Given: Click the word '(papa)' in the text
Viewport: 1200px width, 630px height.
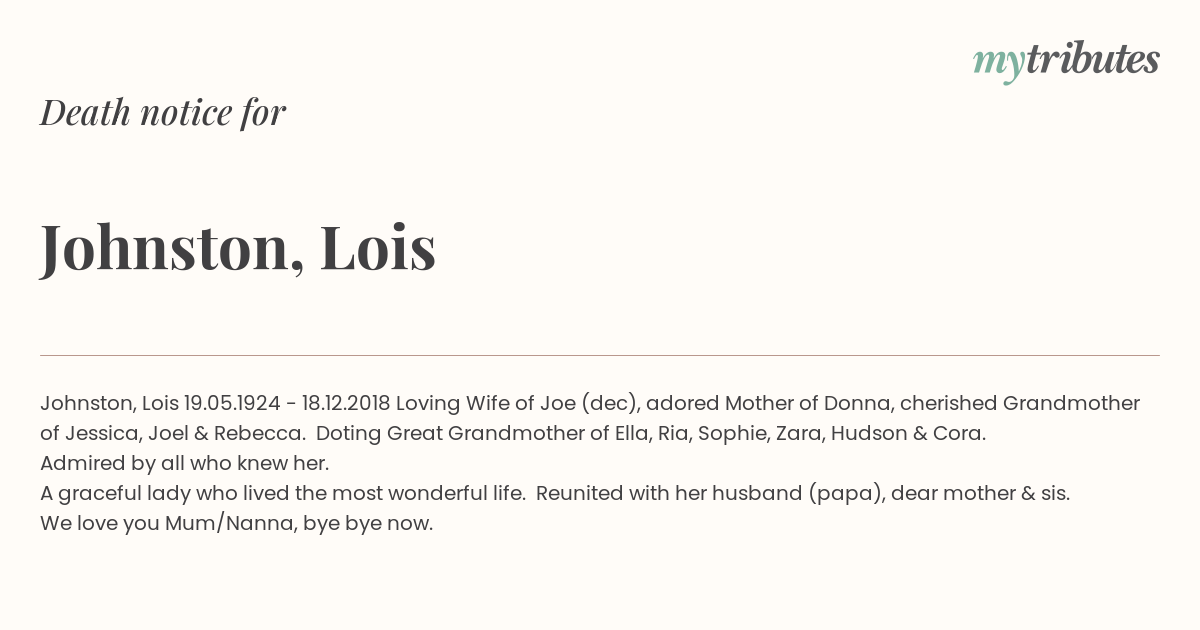Looking at the screenshot, I should (x=846, y=494).
